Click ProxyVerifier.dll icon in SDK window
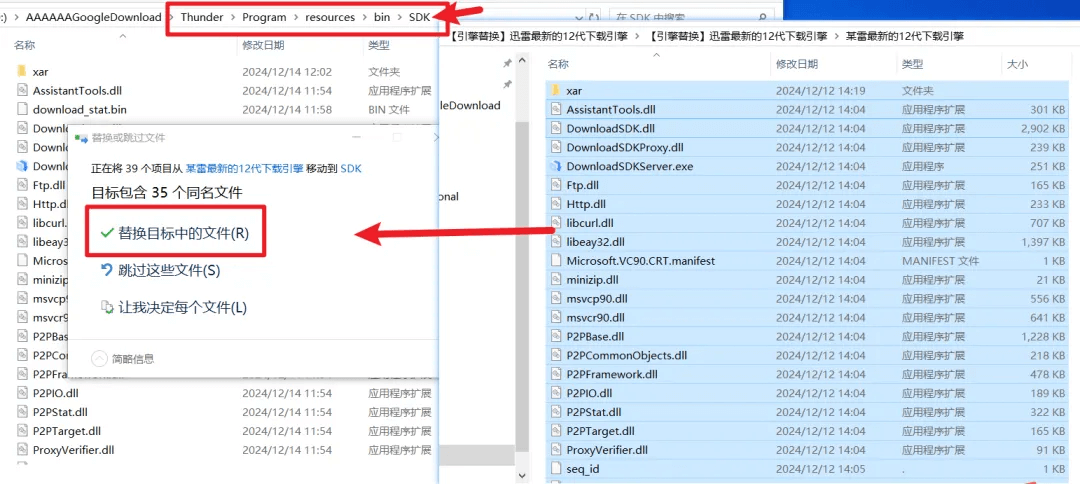 (x=21, y=450)
